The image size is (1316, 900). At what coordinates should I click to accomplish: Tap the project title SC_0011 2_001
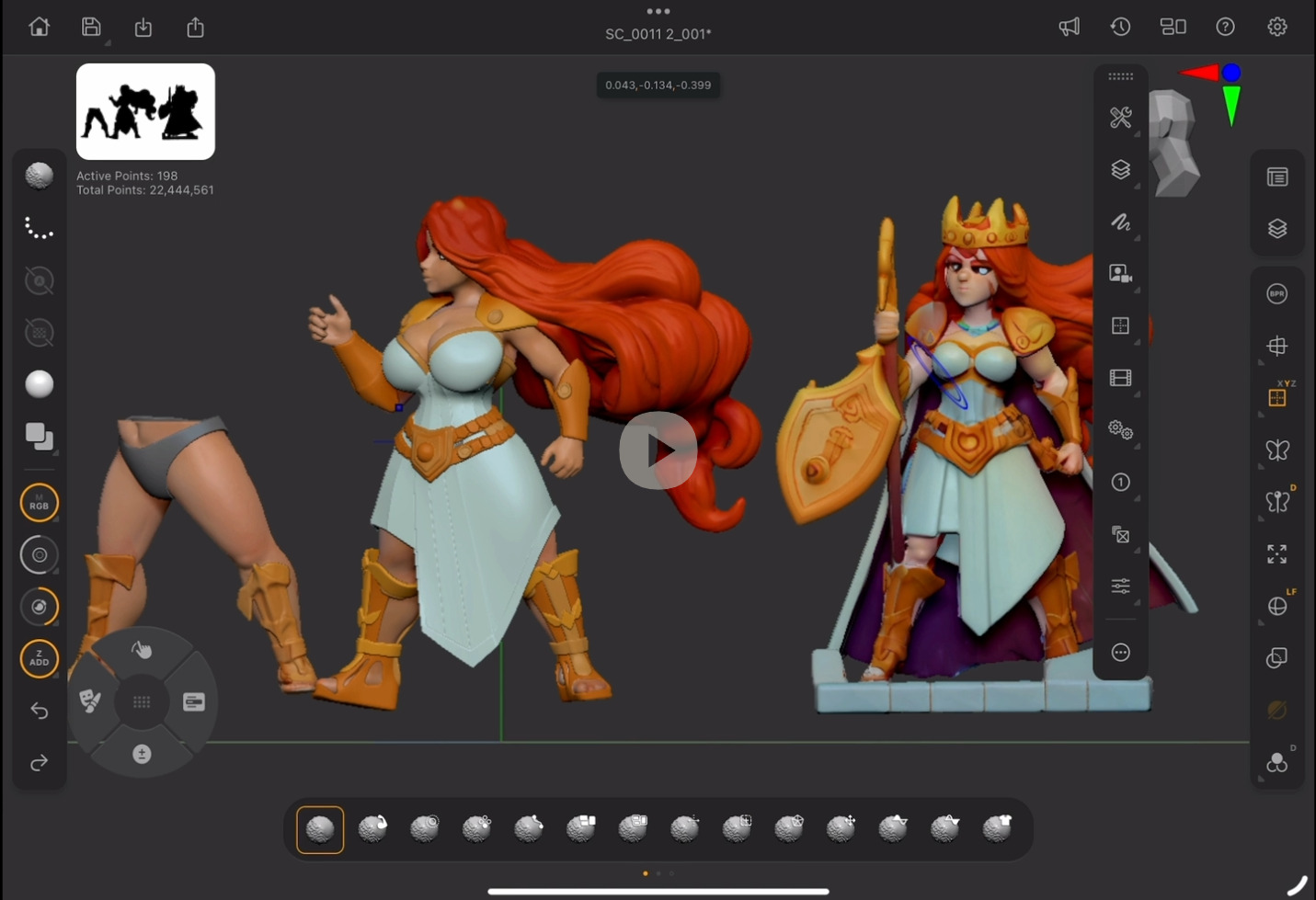658,33
